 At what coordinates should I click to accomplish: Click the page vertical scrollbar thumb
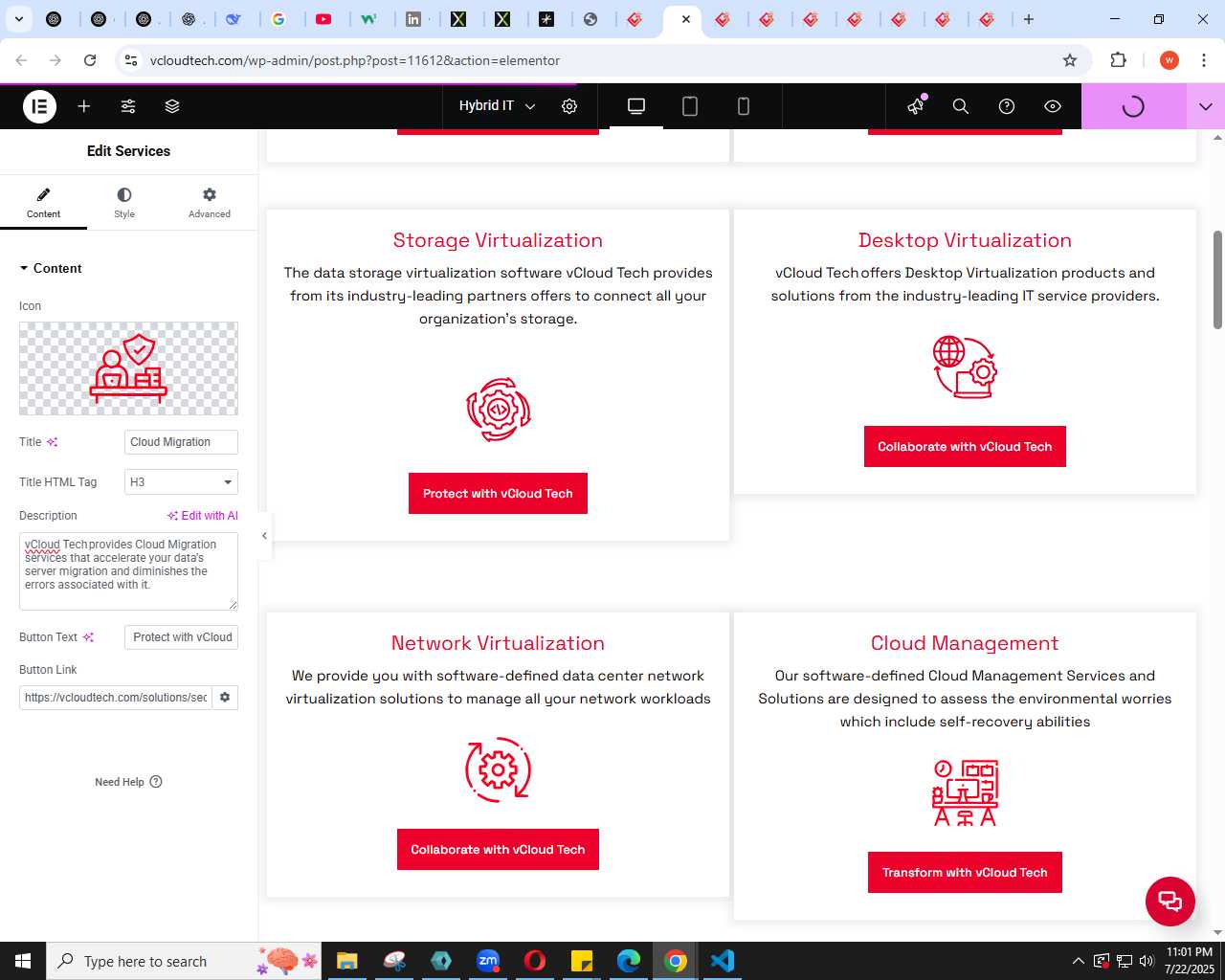tap(1217, 279)
